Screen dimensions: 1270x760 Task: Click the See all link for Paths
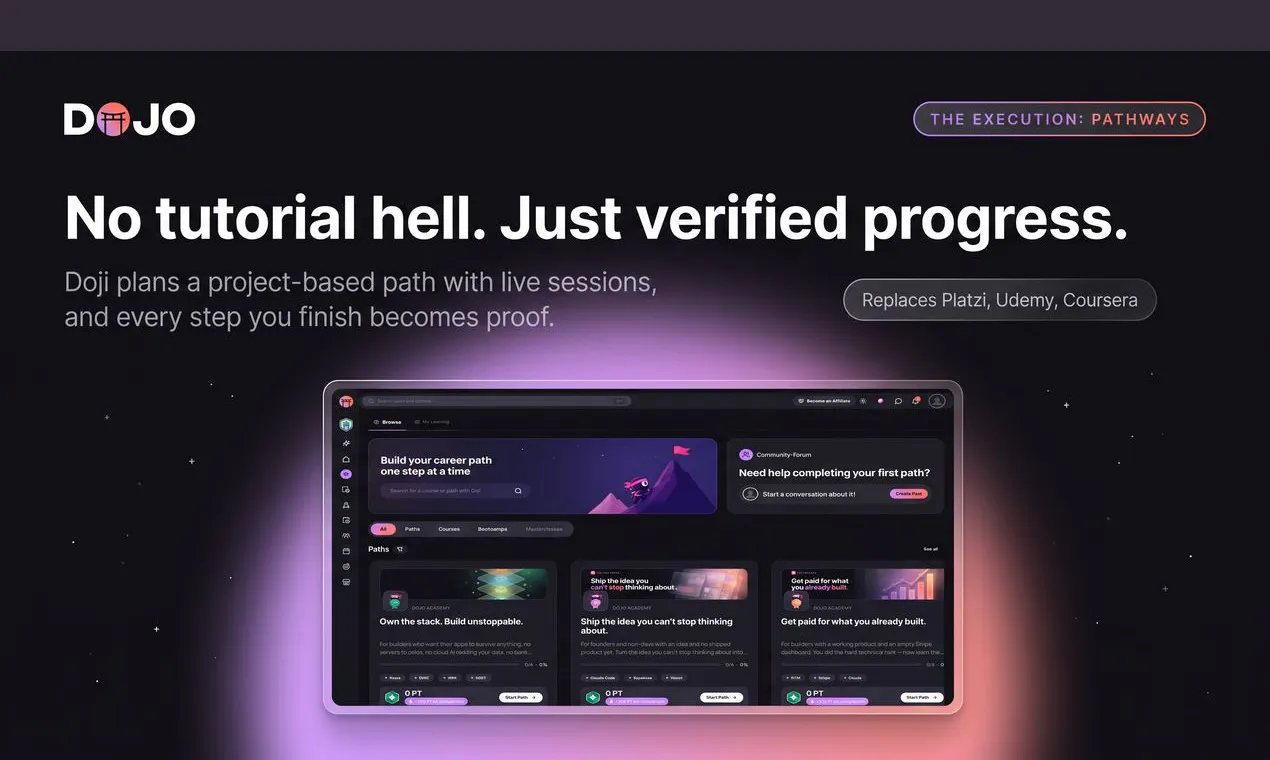(x=931, y=549)
